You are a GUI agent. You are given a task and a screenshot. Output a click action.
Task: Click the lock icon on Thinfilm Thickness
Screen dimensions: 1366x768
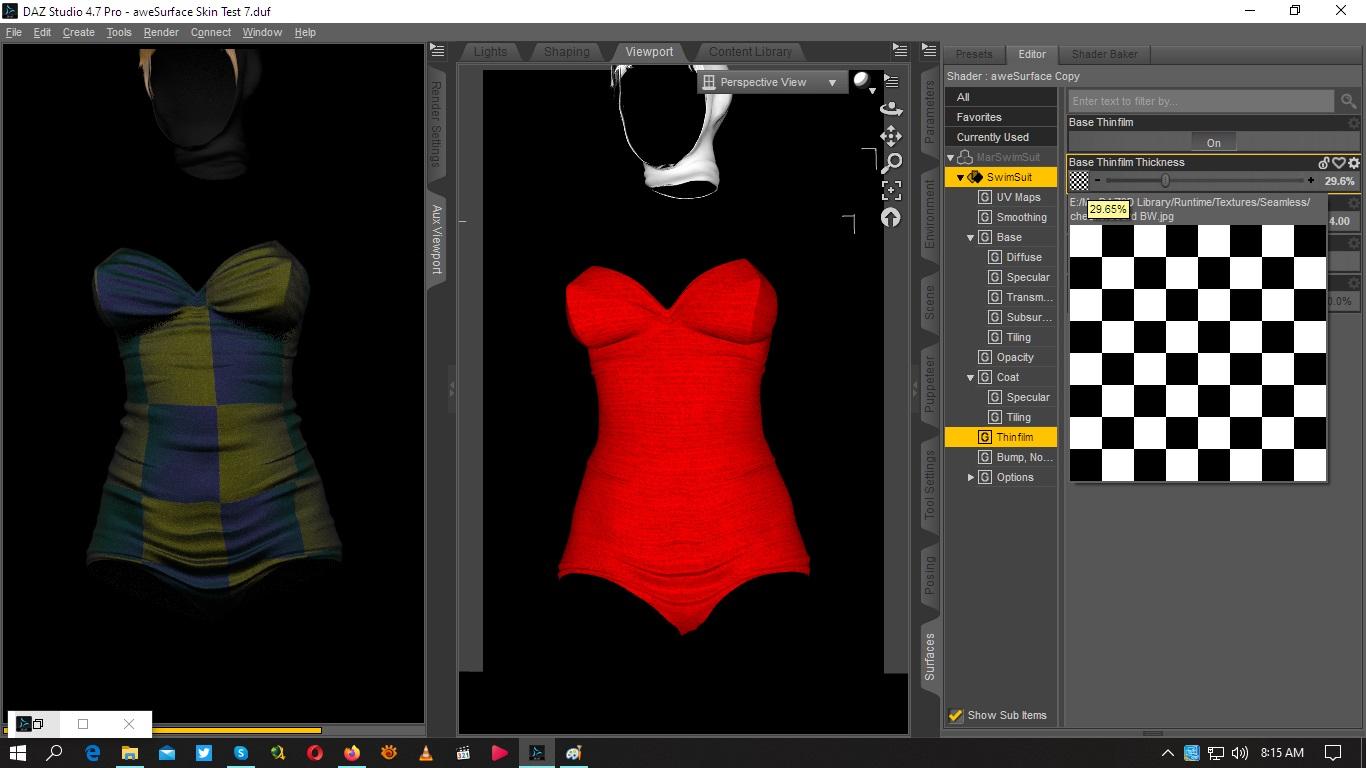[x=1324, y=163]
